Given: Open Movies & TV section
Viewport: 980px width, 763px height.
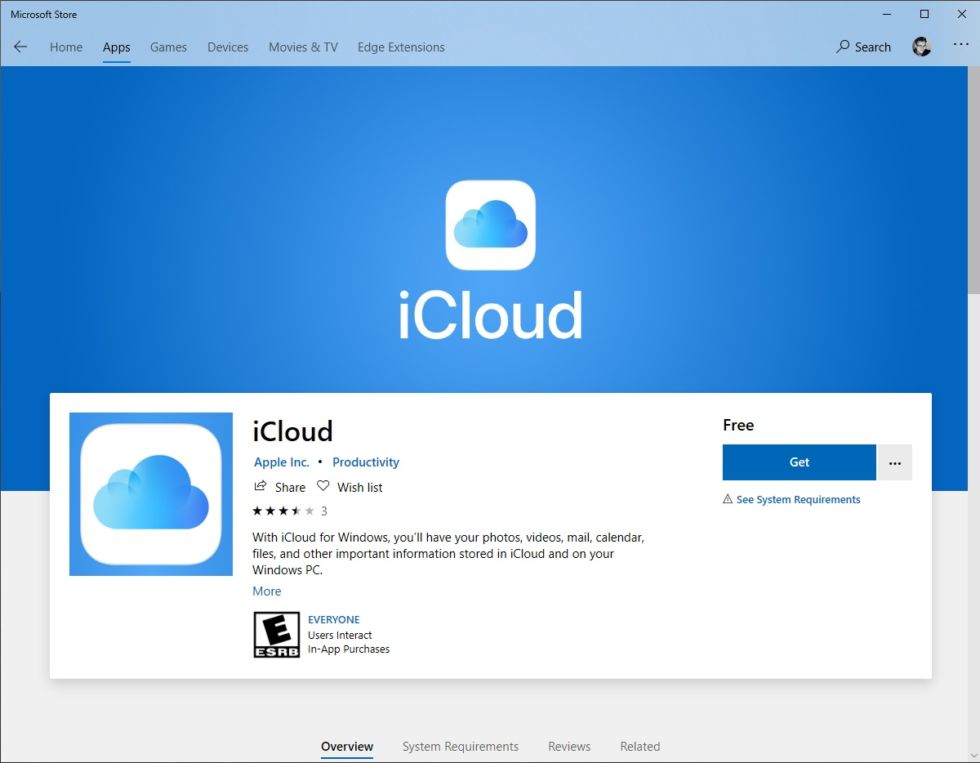Looking at the screenshot, I should tap(303, 47).
